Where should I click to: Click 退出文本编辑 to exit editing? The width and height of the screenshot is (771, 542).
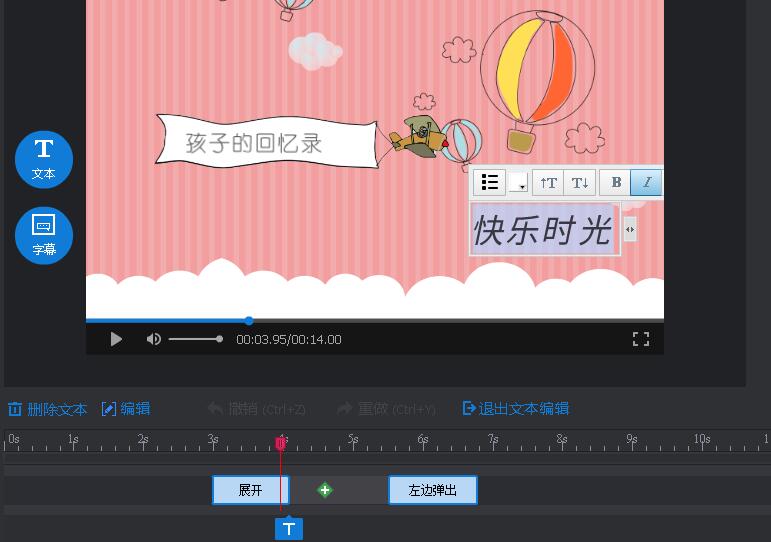516,409
